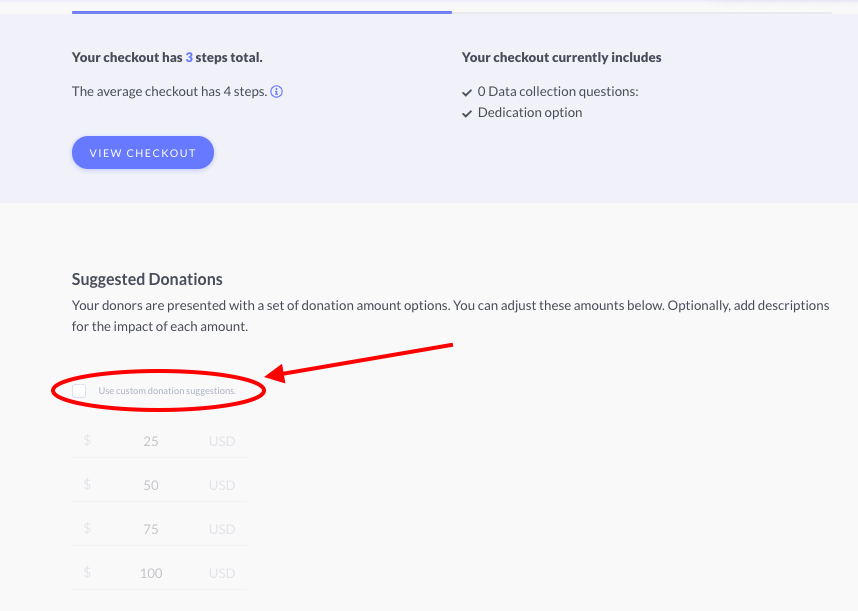The width and height of the screenshot is (858, 611).
Task: Click the dollar sign in the 100 amount row
Action: 87,572
